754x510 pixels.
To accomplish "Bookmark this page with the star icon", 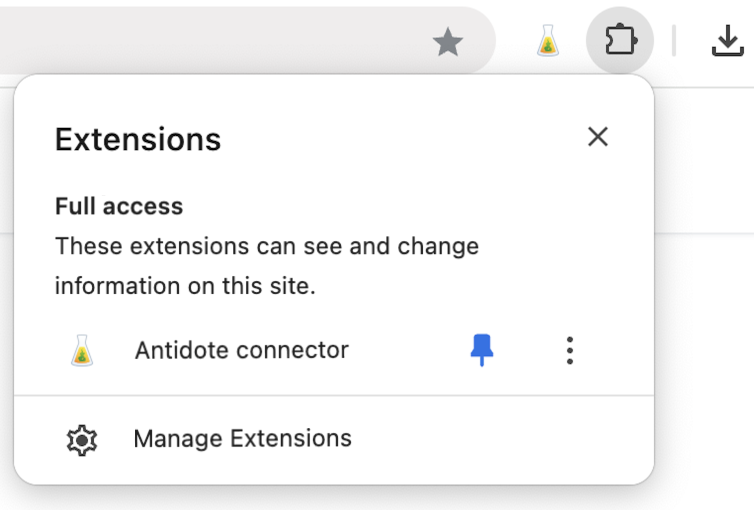I will 447,42.
